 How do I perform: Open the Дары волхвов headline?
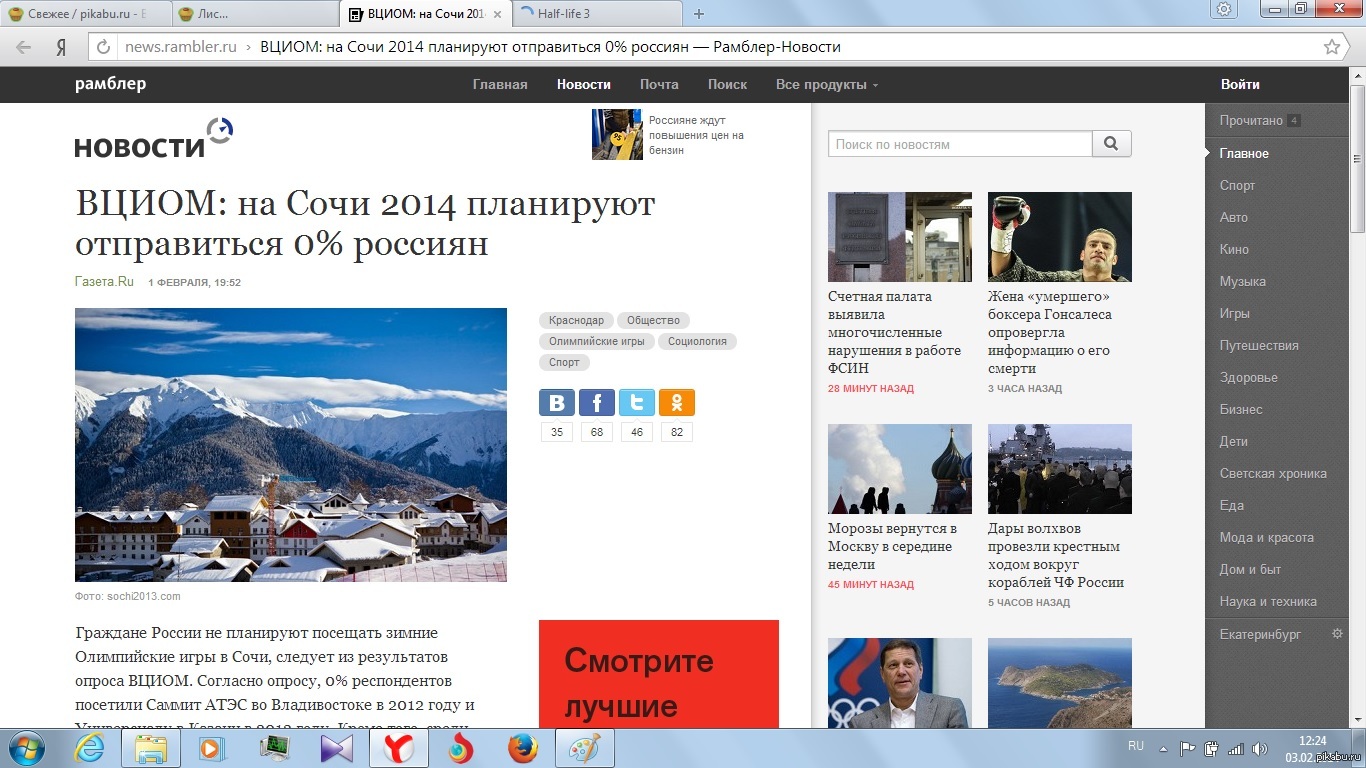point(1056,555)
